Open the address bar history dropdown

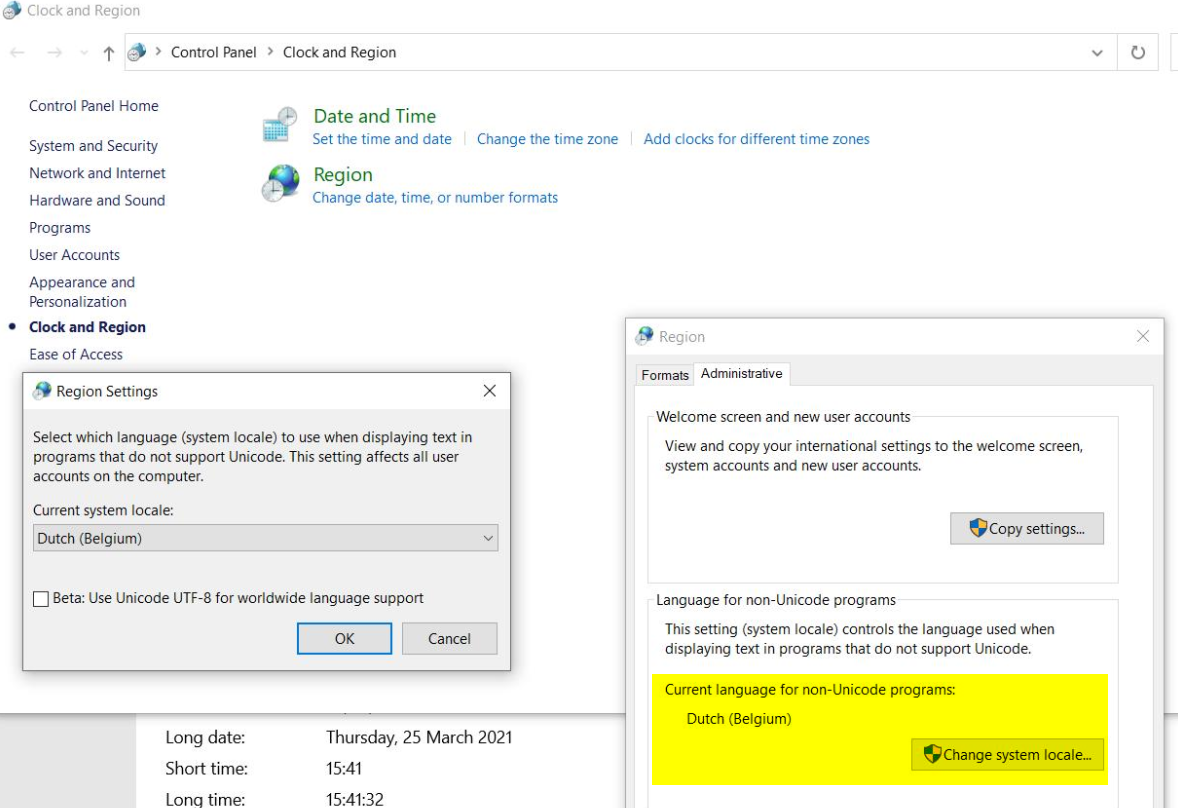1096,51
